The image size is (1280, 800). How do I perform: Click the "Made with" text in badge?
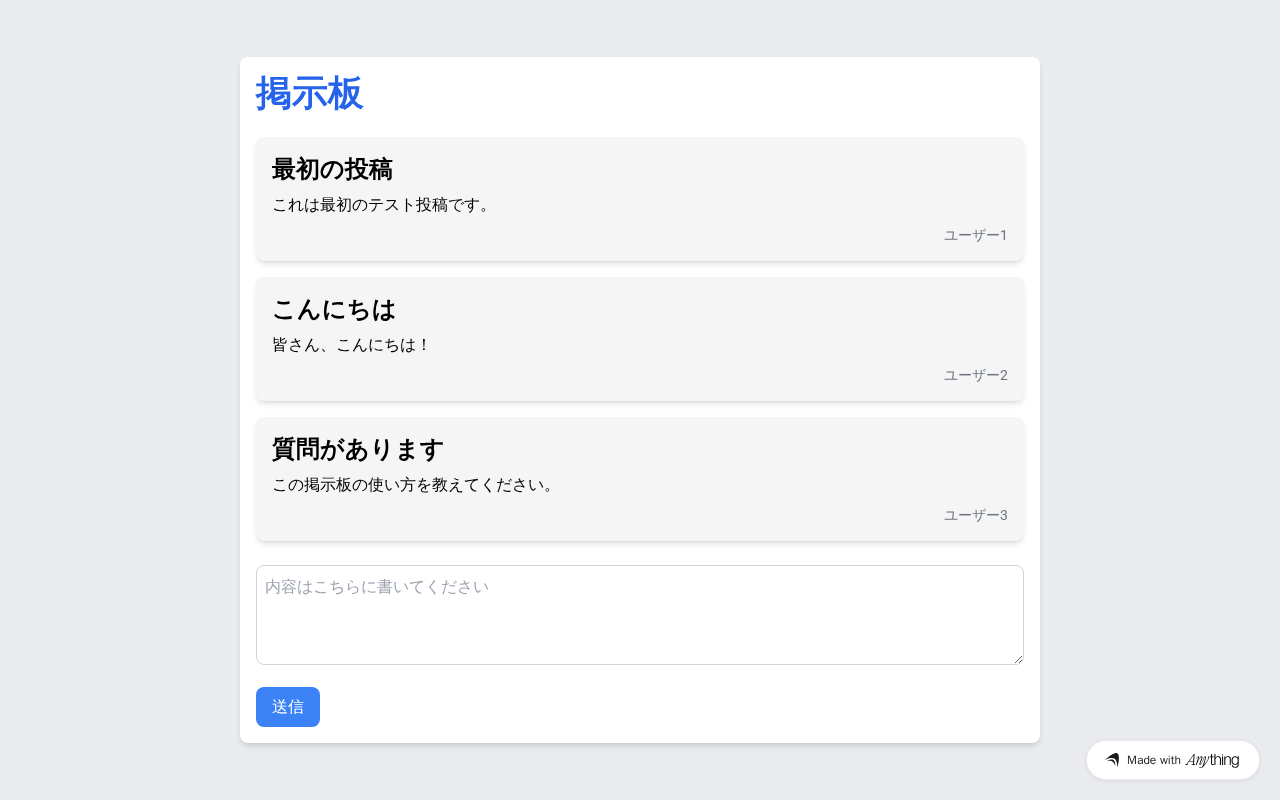click(1154, 760)
